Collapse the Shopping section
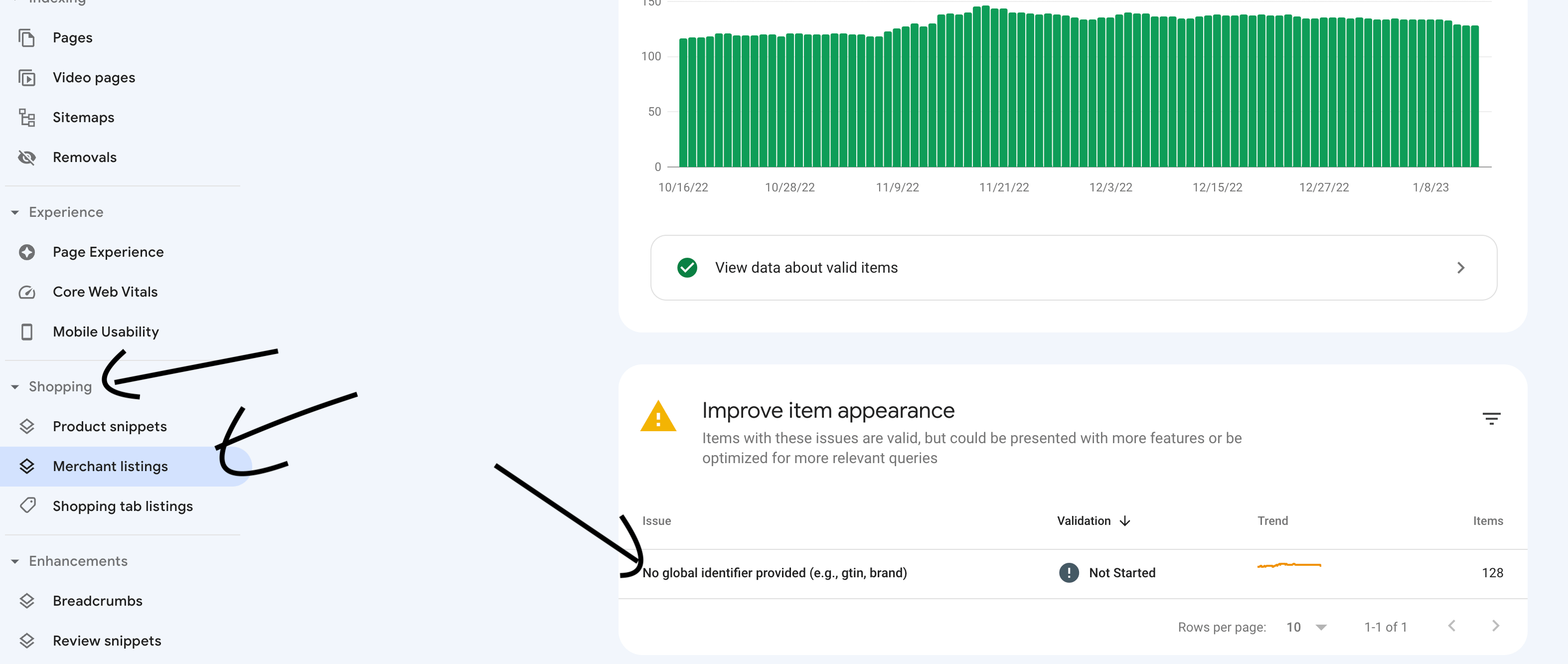Image resolution: width=1568 pixels, height=664 pixels. (x=15, y=387)
